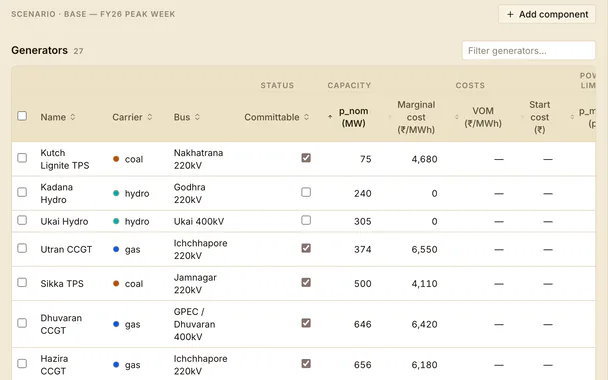Open the Dhuvaran CCGT generator name
The image size is (608, 380).
point(61,324)
